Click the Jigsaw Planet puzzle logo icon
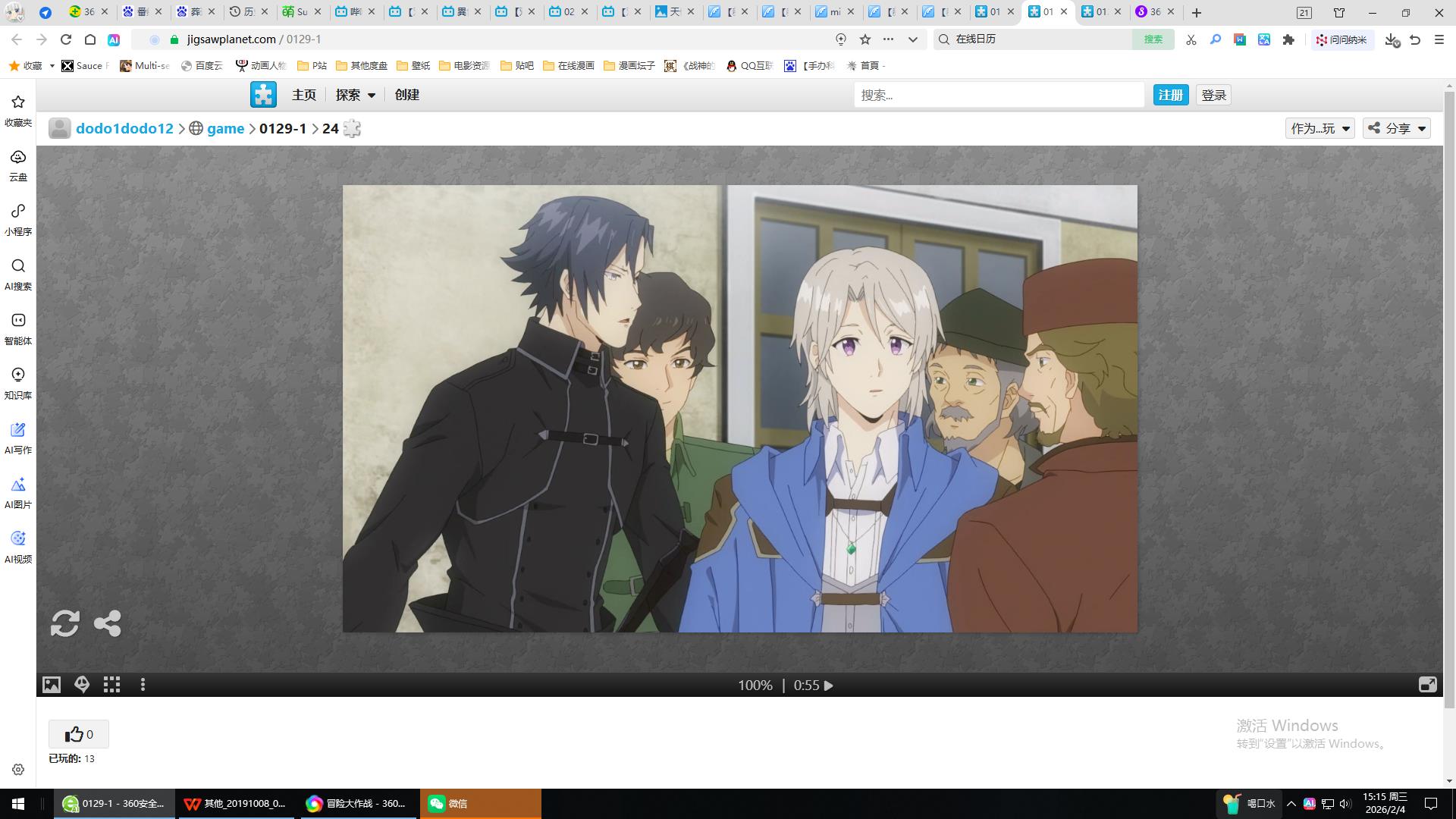Viewport: 1456px width, 819px height. (263, 95)
